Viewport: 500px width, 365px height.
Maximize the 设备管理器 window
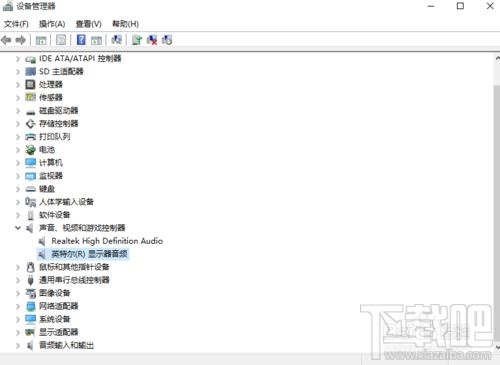[x=460, y=6]
